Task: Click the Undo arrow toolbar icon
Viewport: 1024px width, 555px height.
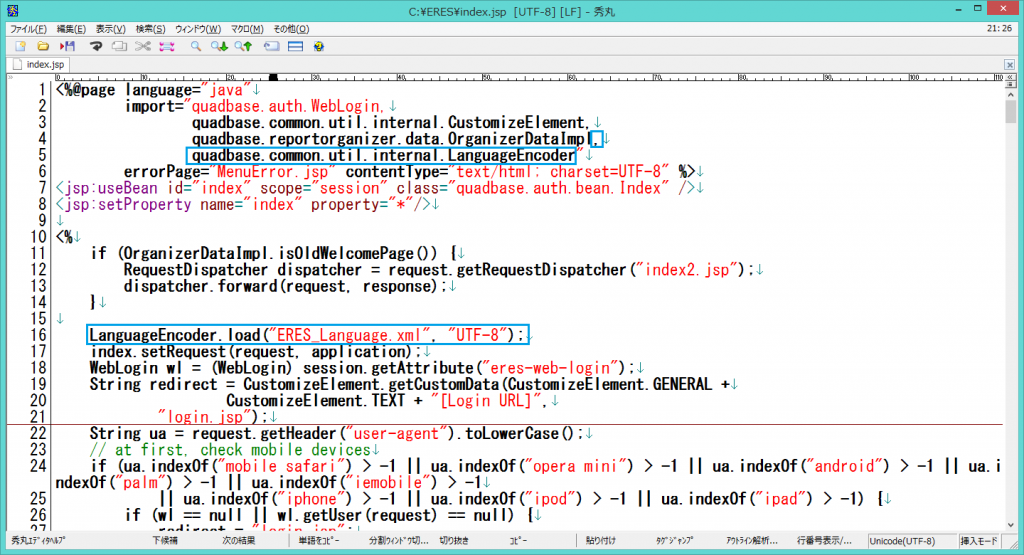Action: coord(97,46)
